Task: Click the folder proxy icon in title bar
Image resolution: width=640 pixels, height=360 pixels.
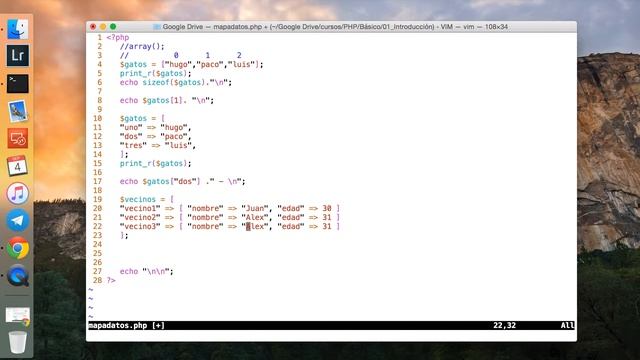Action: click(x=156, y=27)
